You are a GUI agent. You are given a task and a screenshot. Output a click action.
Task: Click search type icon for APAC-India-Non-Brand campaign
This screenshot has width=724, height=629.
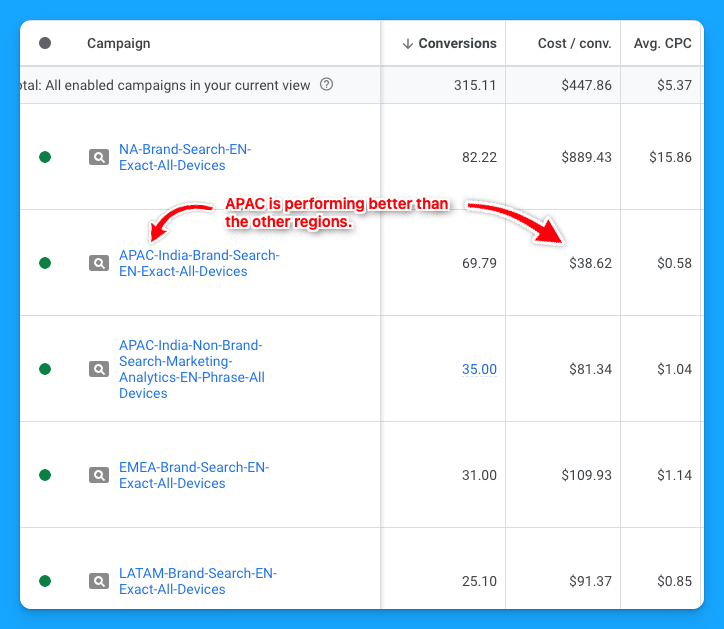point(99,369)
